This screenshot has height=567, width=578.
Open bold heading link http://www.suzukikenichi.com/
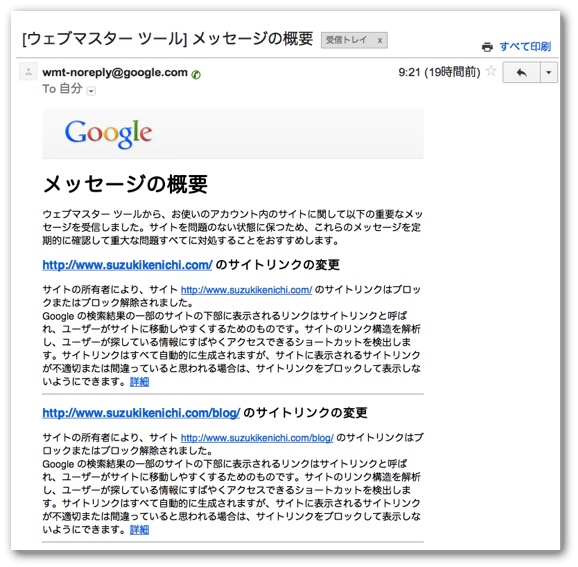pyautogui.click(x=128, y=265)
